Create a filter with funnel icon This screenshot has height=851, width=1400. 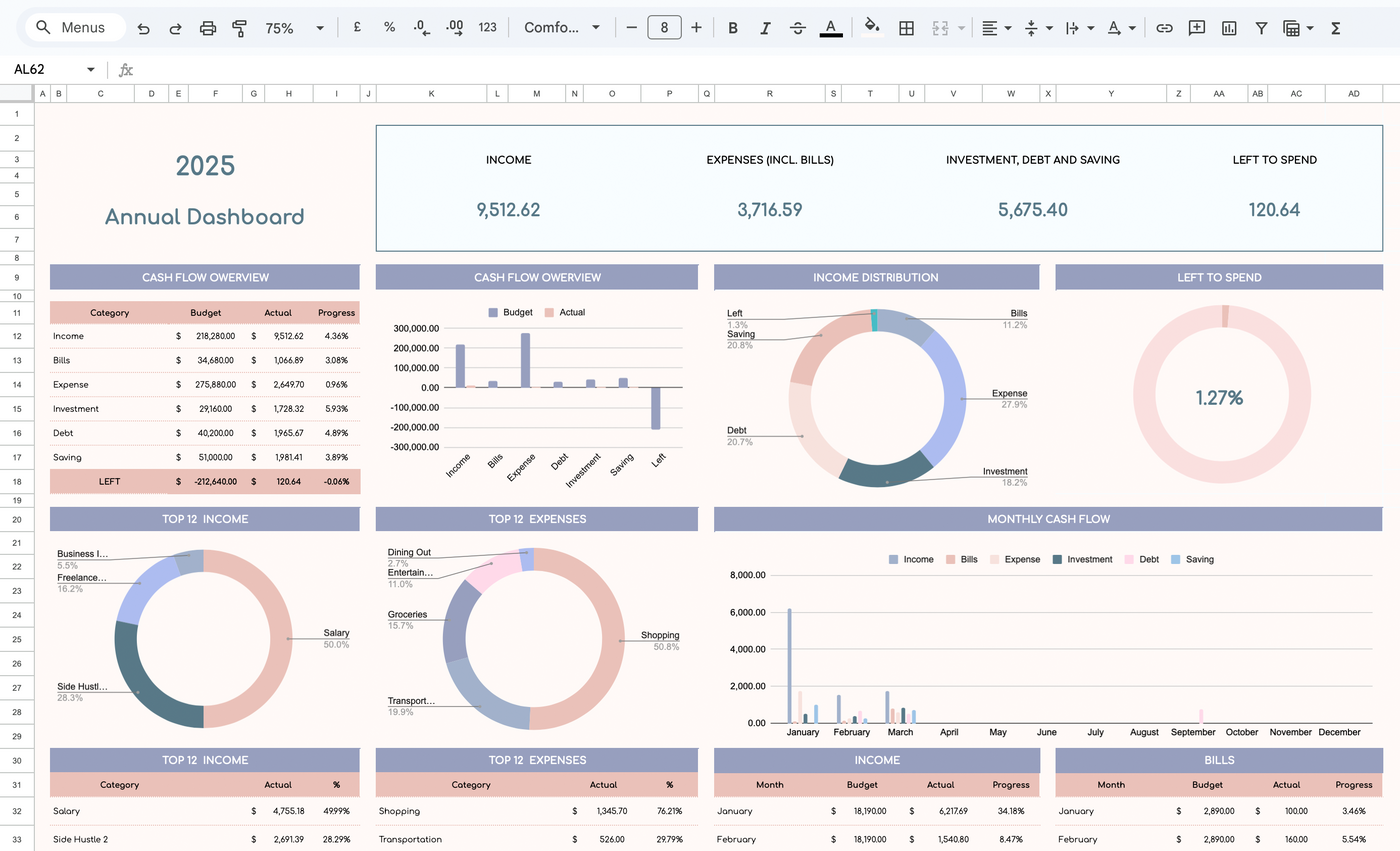1261,28
